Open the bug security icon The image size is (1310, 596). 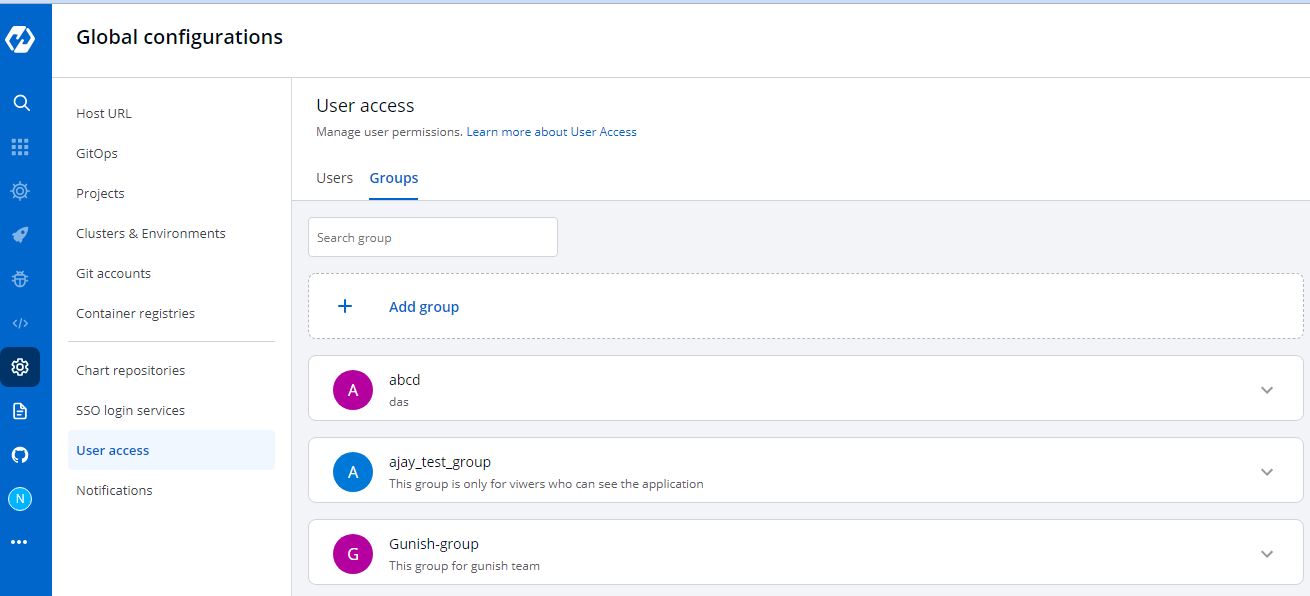(20, 280)
